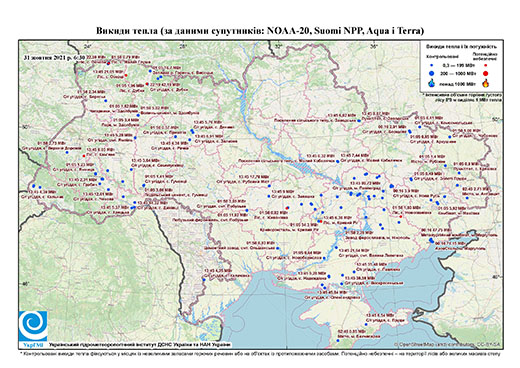
Task: Click the footnote text below the map
Action: (x=260, y=353)
